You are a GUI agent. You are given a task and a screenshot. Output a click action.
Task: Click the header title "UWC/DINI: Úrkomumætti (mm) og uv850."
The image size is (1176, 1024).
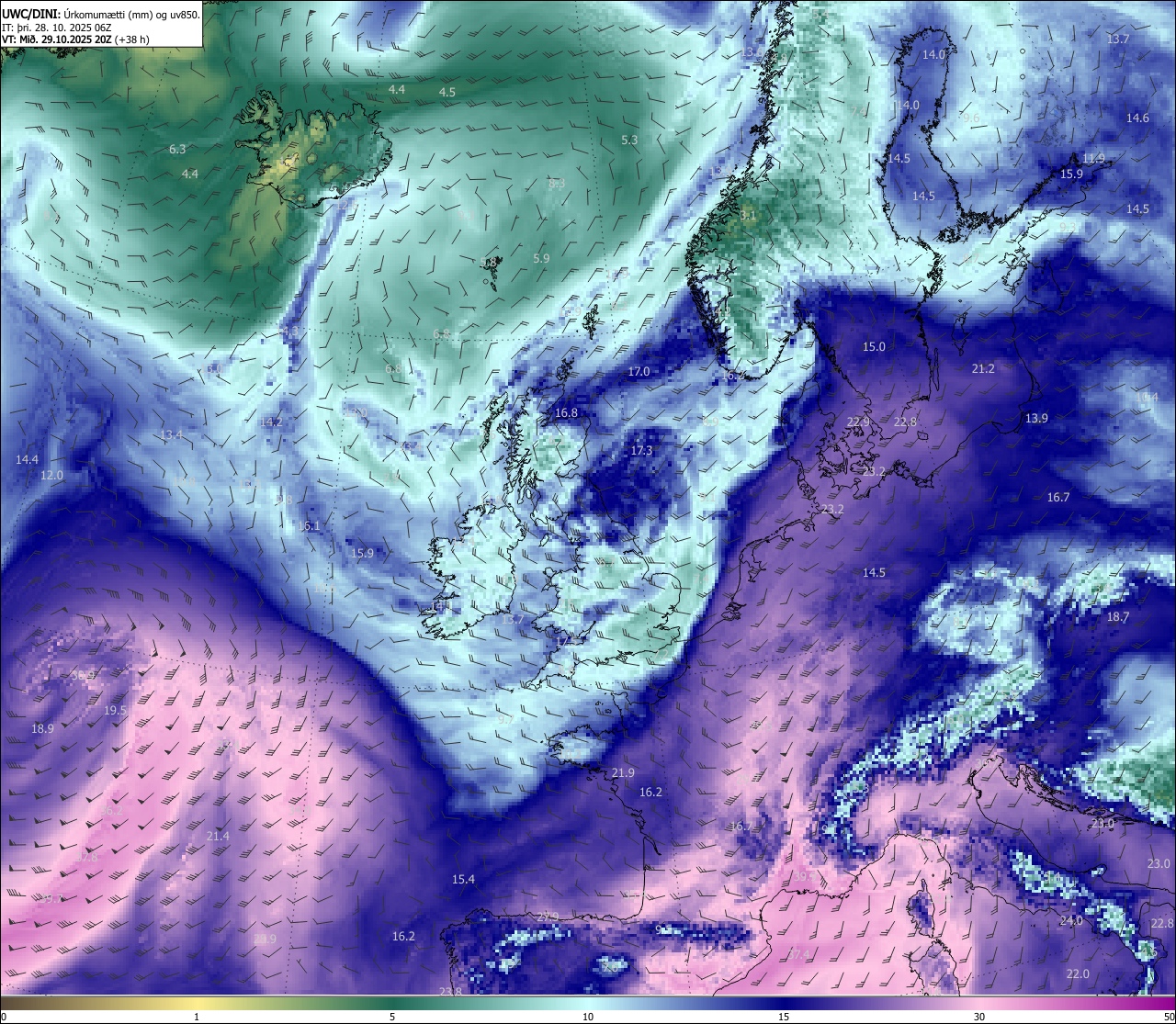pos(101,14)
